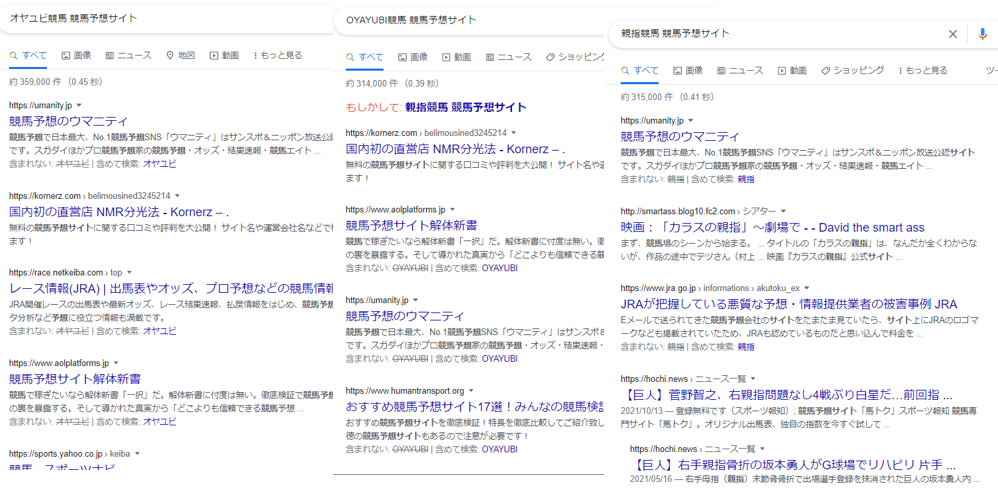Open aolplatforms.jp URL dropdown in OYAYUBI競馬 results
This screenshot has height=492, width=998.
click(x=453, y=209)
